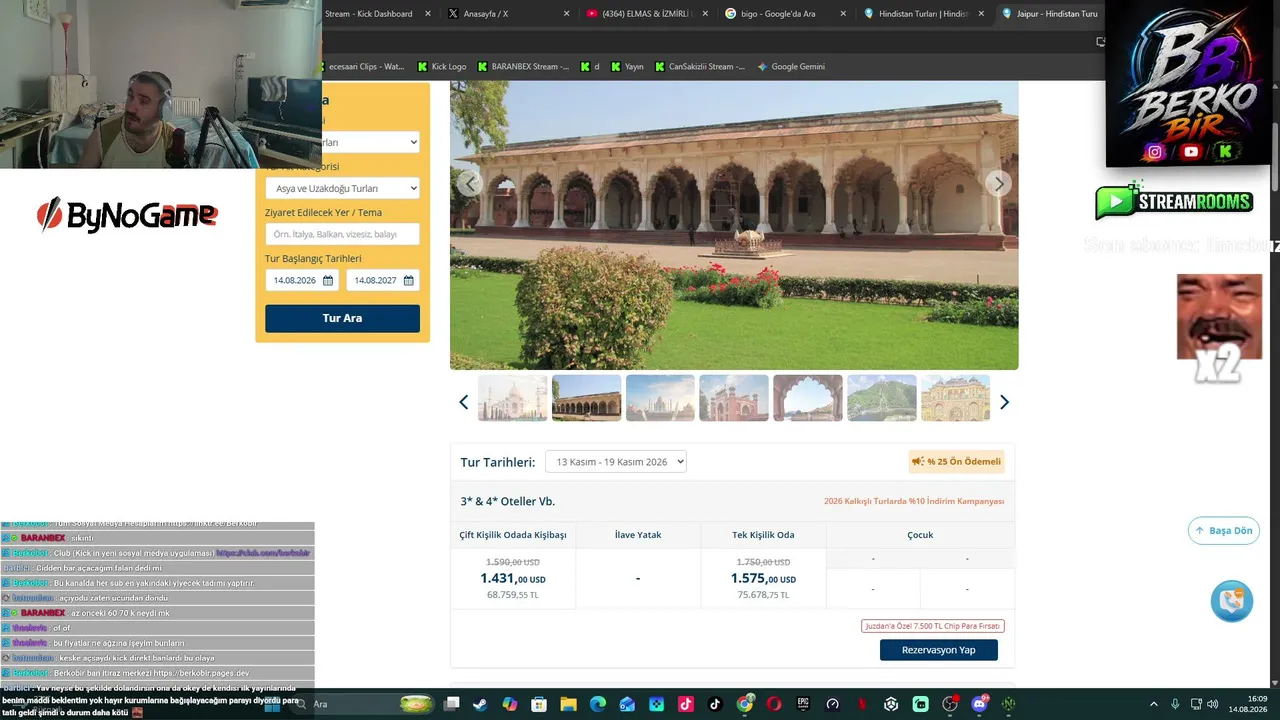This screenshot has height=720, width=1280.
Task: Close the ELMAS & İZMİRLİ YouTube tab
Action: (x=705, y=14)
